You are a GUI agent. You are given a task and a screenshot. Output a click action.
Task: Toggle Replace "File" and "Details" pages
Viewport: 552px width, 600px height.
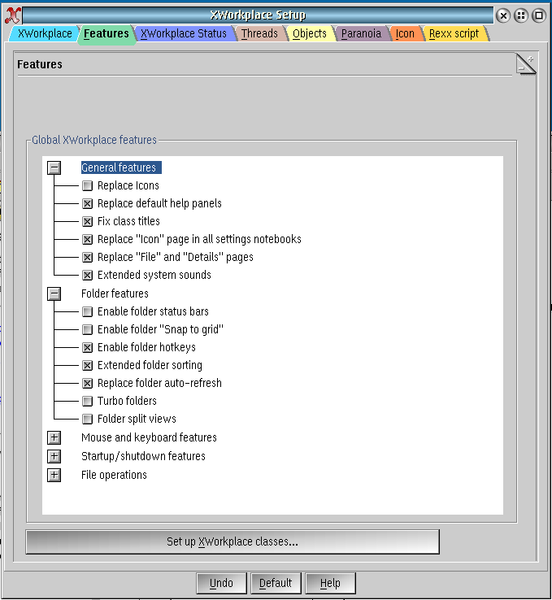click(x=87, y=257)
